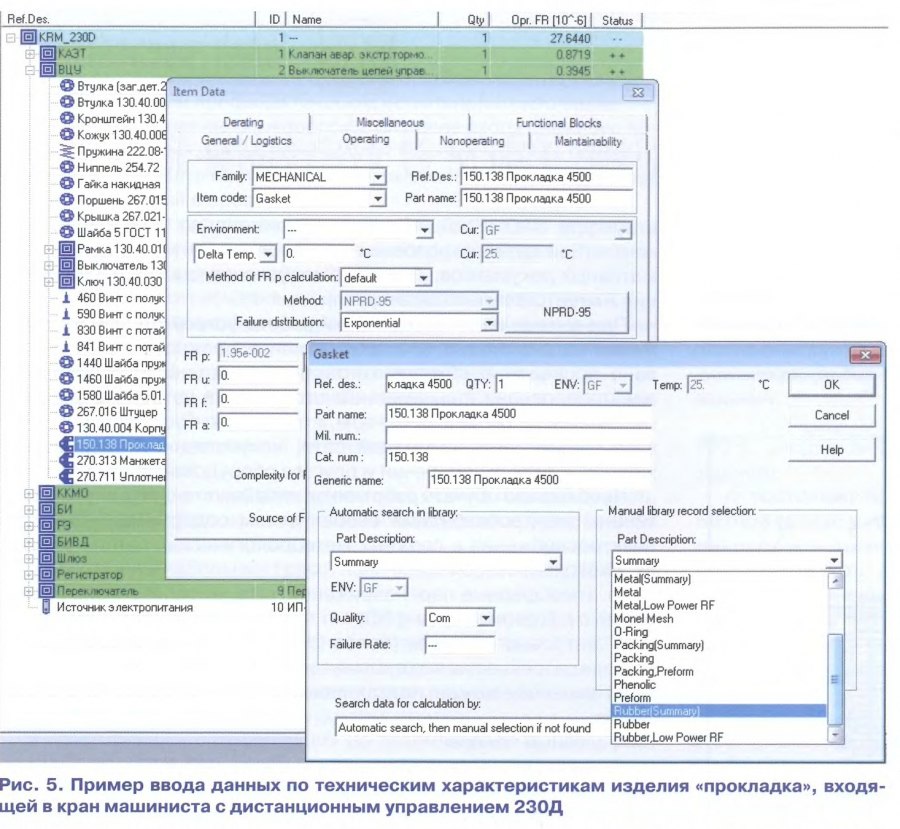Click OK in the Gasket dialog

832,385
